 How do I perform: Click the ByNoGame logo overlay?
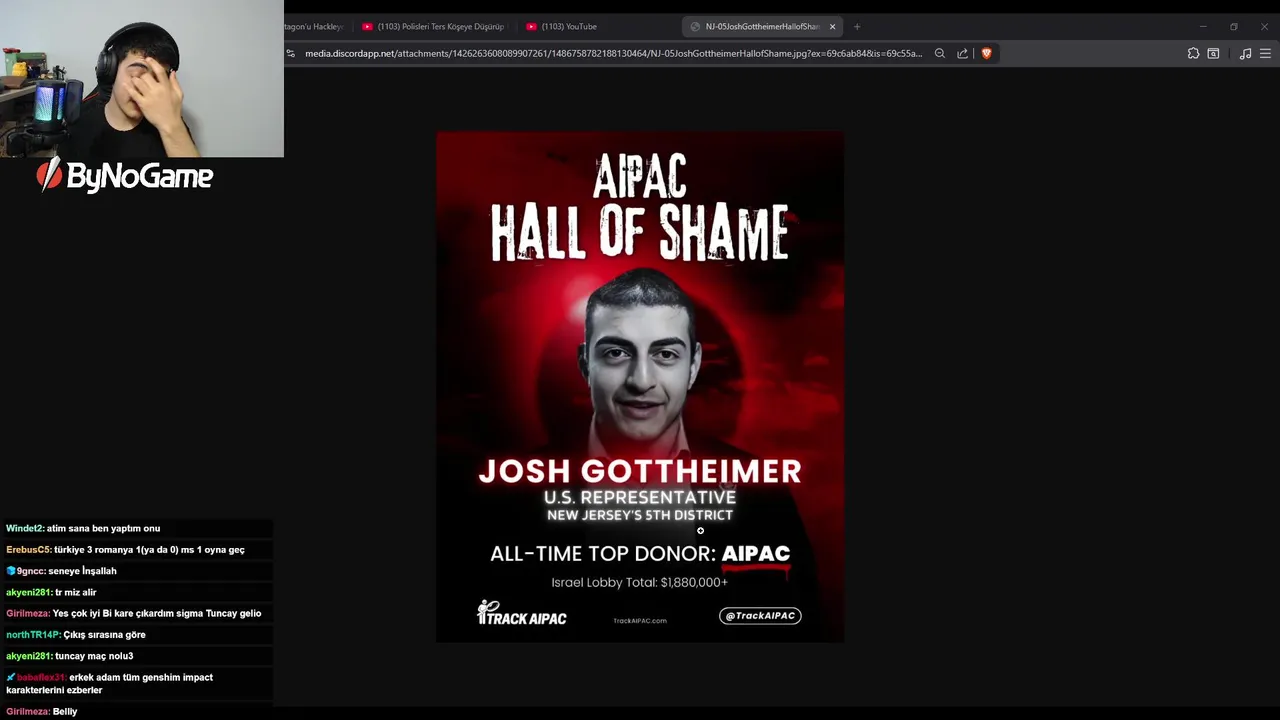coord(125,176)
